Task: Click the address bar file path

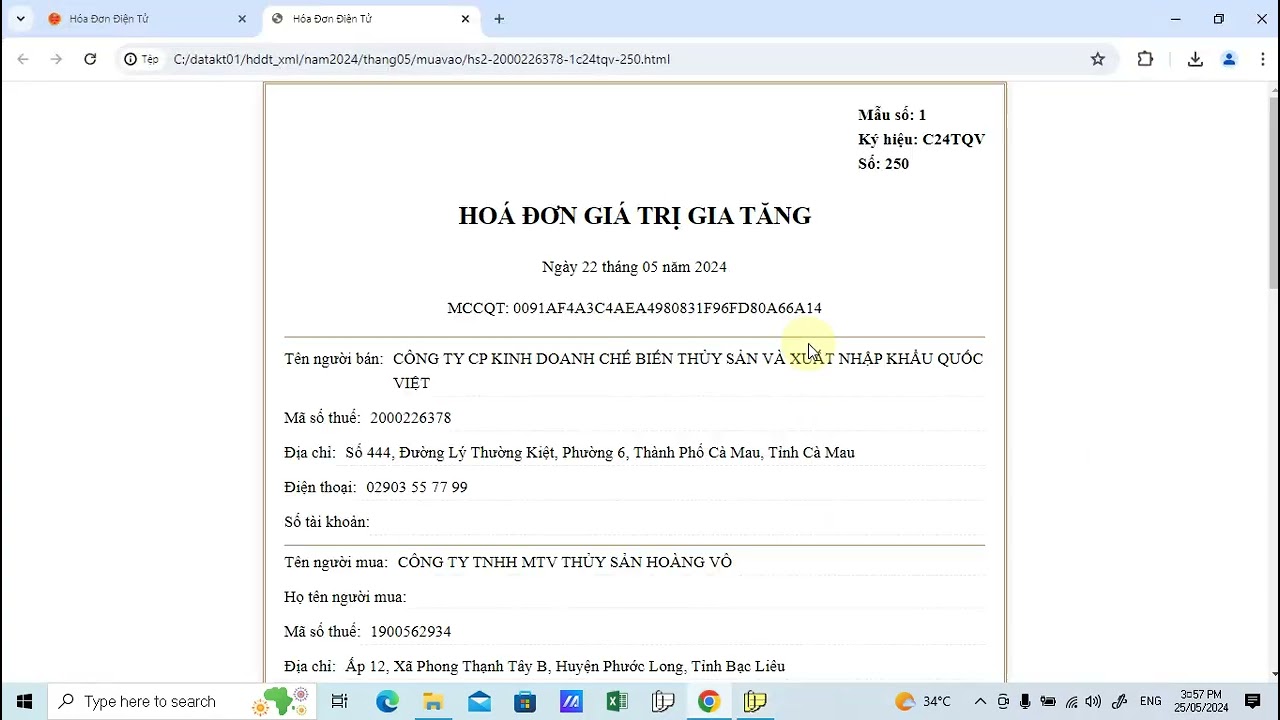Action: point(421,59)
